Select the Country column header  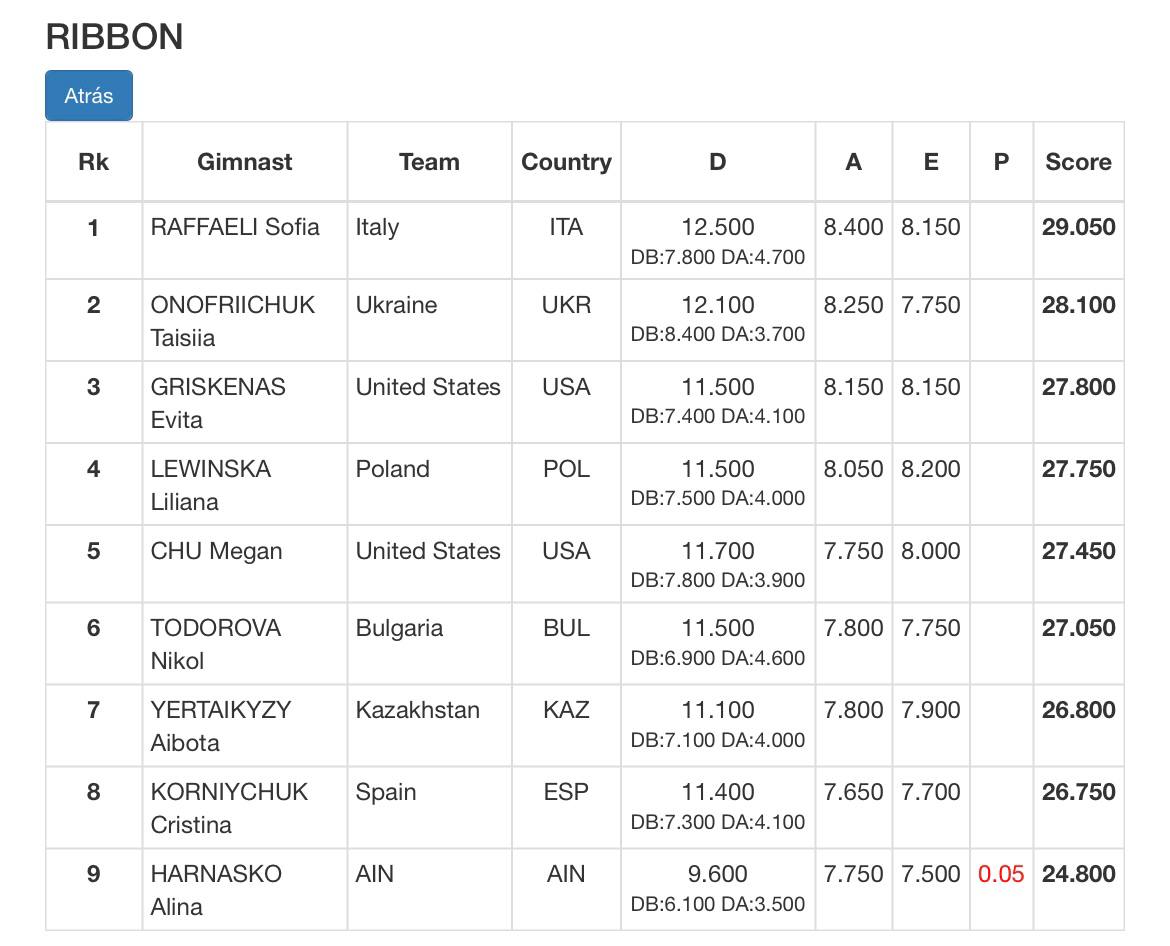pyautogui.click(x=566, y=162)
